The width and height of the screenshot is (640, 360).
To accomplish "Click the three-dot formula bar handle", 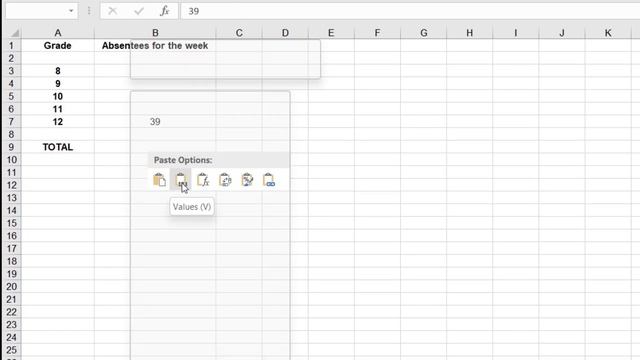I will tap(89, 11).
